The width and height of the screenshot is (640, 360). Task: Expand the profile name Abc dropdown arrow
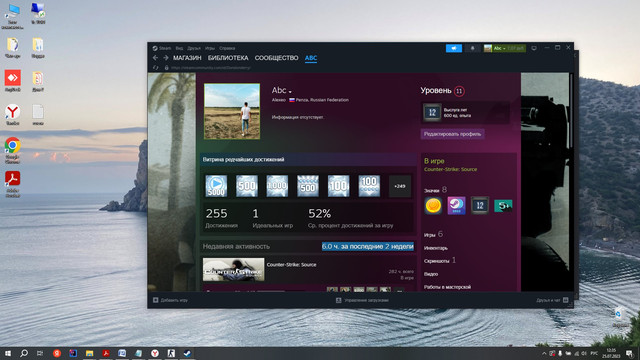290,92
